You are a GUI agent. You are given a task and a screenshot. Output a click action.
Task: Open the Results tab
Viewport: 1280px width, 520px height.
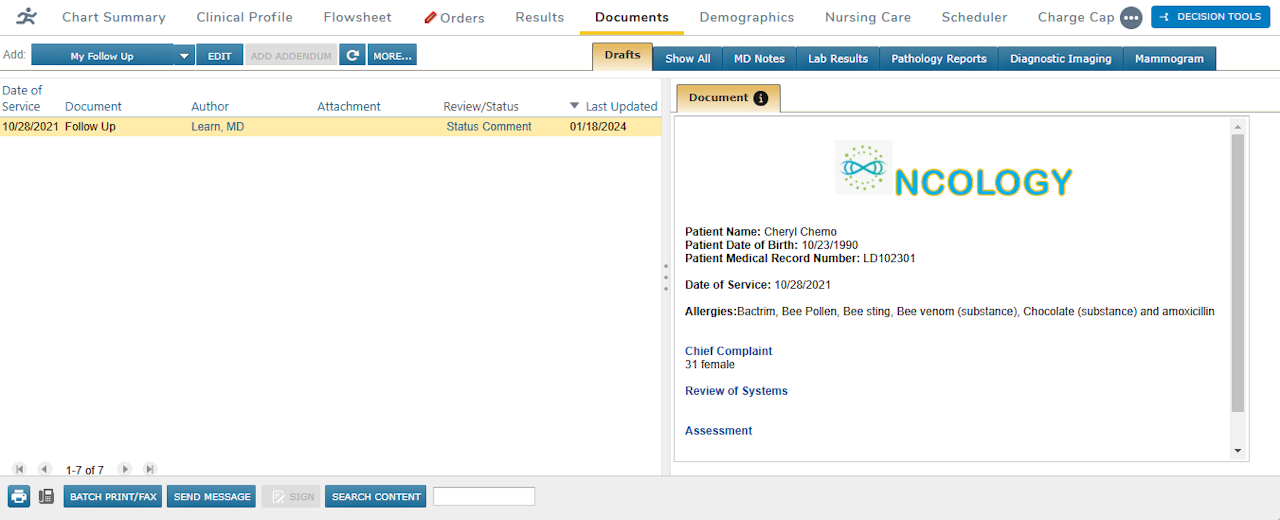pos(540,17)
